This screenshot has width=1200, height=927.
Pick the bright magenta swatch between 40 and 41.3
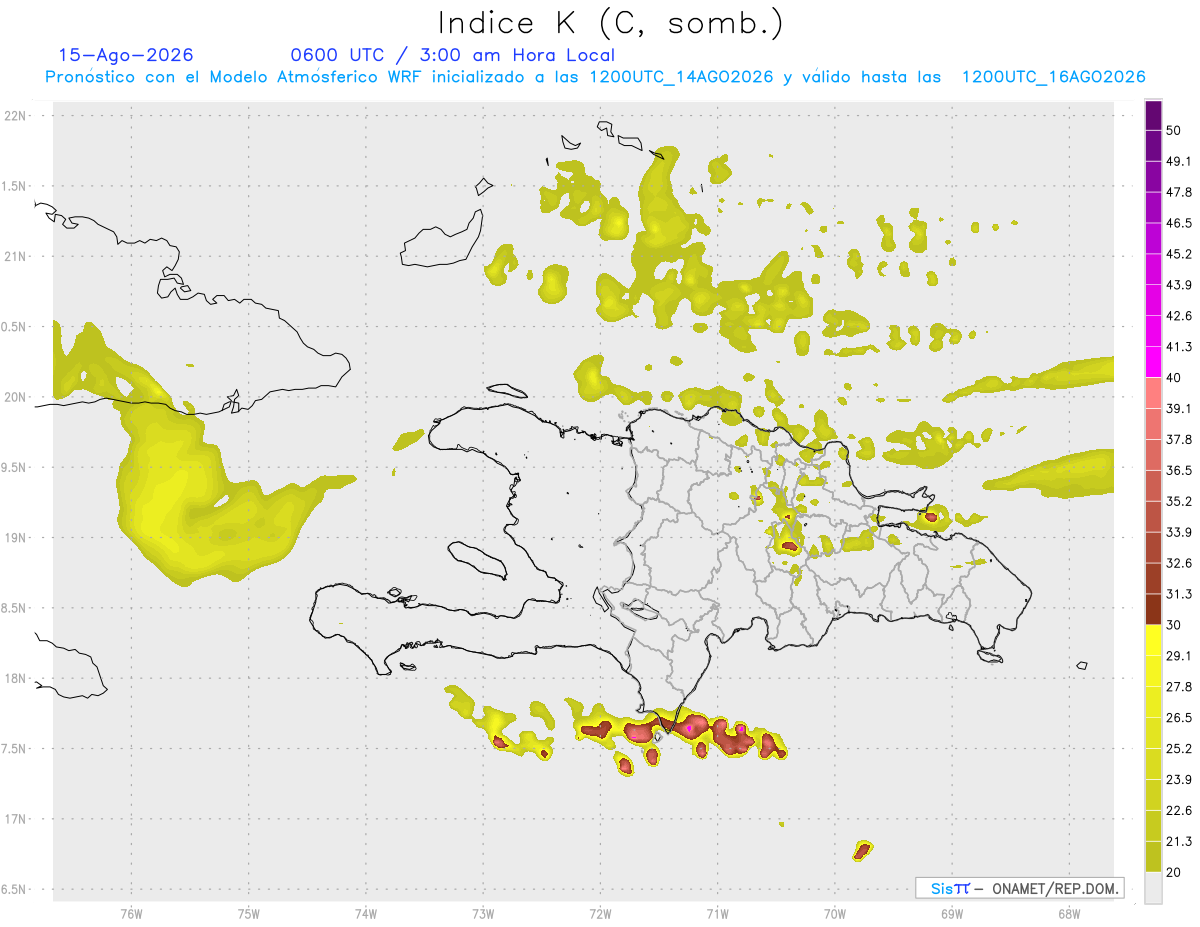point(1153,361)
